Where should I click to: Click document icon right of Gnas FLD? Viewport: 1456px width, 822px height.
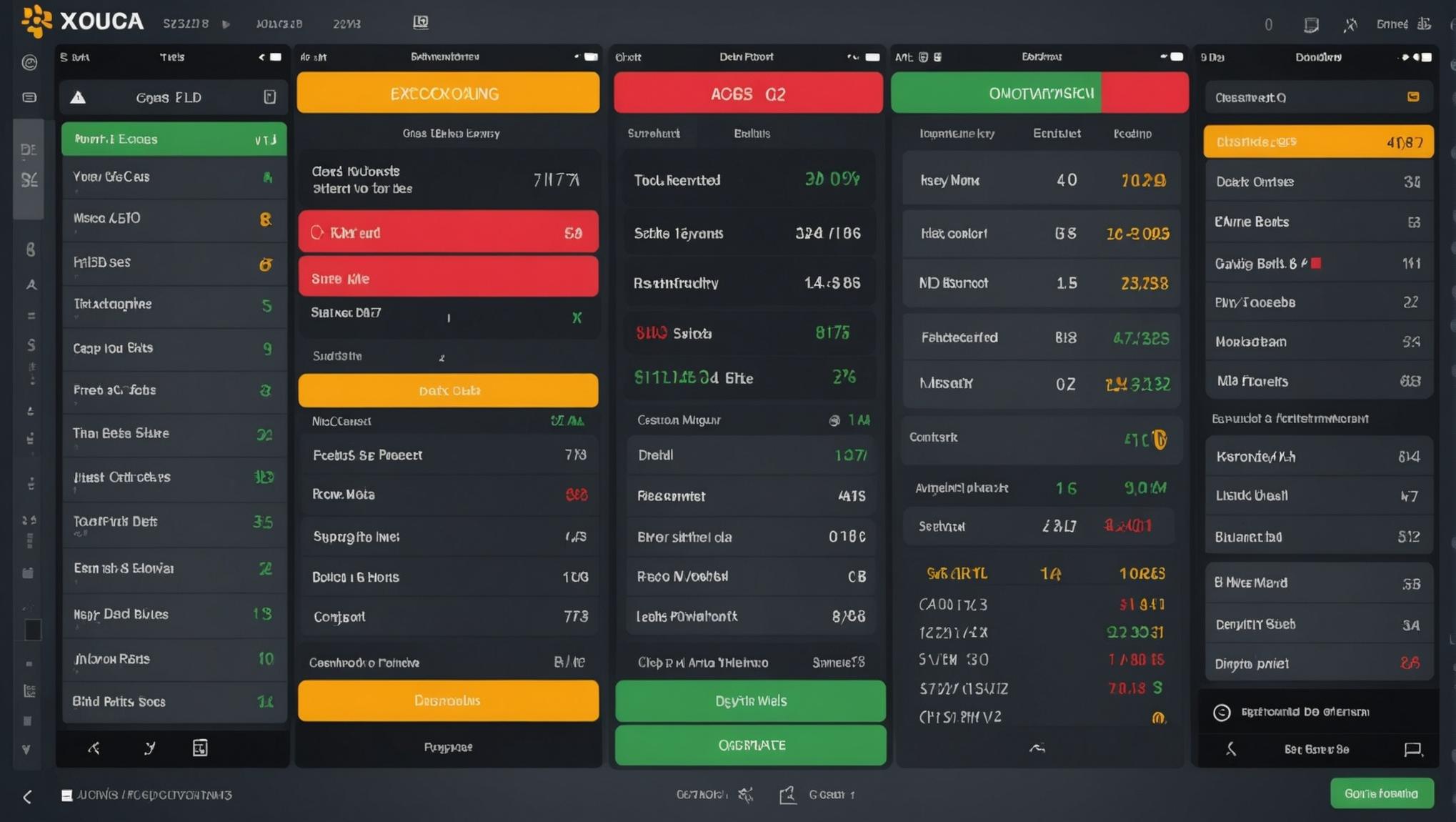[x=269, y=96]
